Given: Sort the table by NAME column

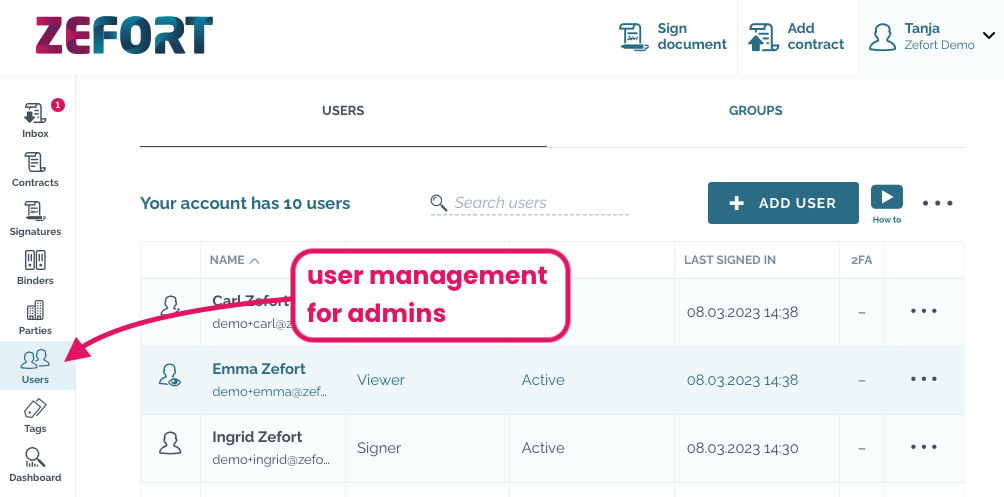Looking at the screenshot, I should tap(234, 260).
